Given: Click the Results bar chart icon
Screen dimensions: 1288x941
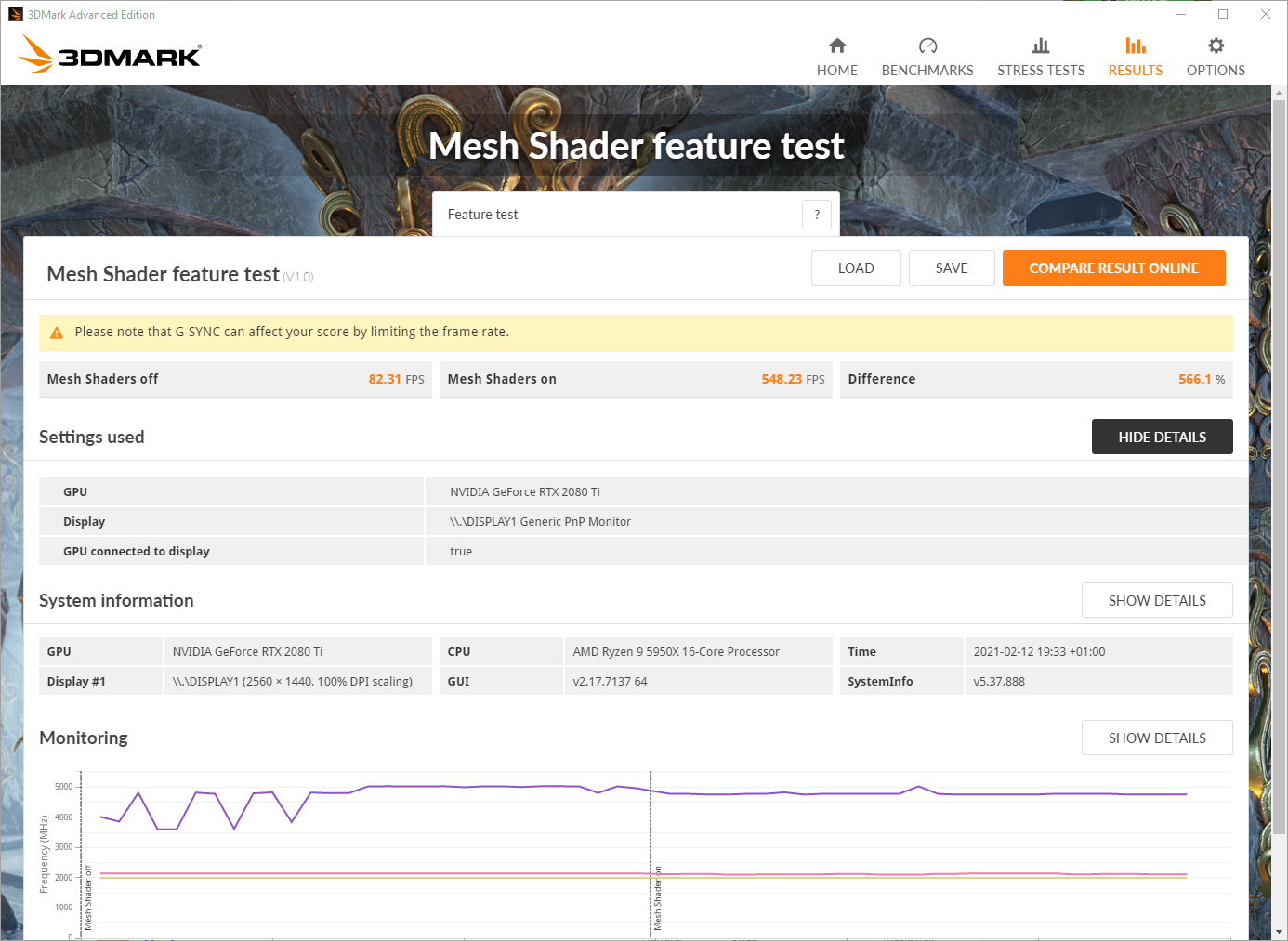Looking at the screenshot, I should (x=1135, y=46).
